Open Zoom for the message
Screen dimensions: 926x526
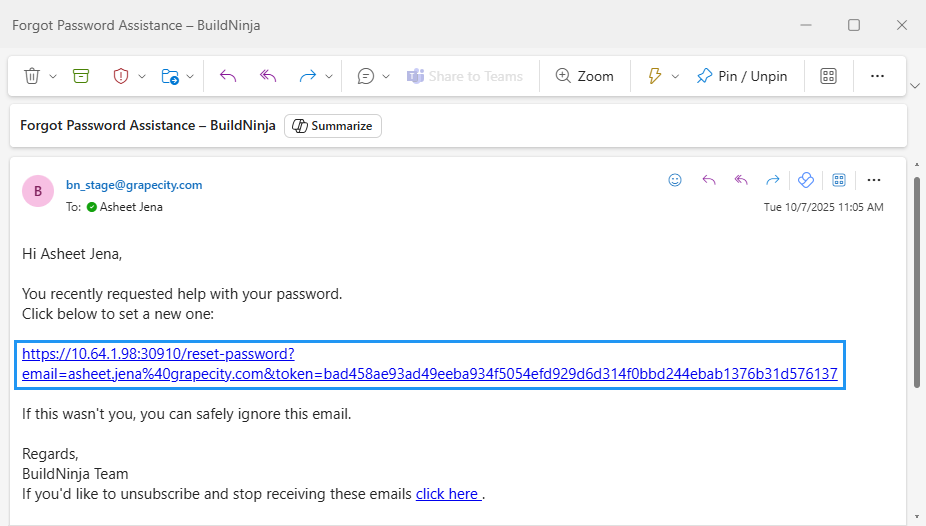click(x=584, y=76)
